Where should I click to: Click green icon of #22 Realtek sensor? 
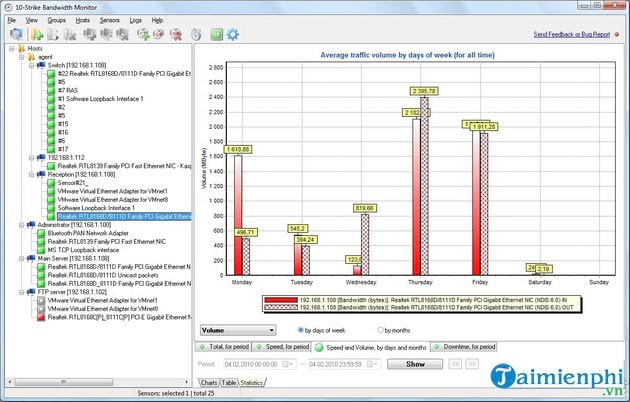tap(51, 74)
